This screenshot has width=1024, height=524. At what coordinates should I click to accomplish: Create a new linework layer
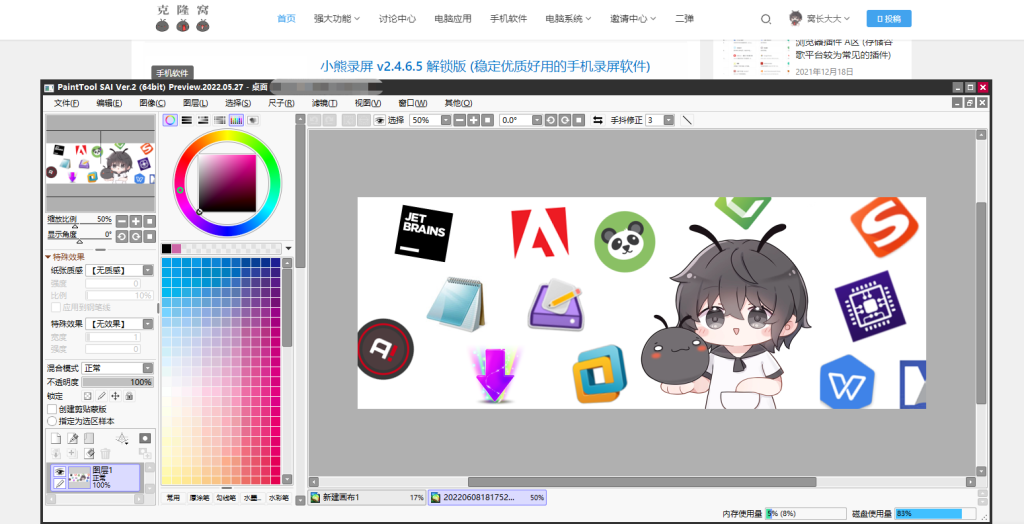click(x=72, y=438)
